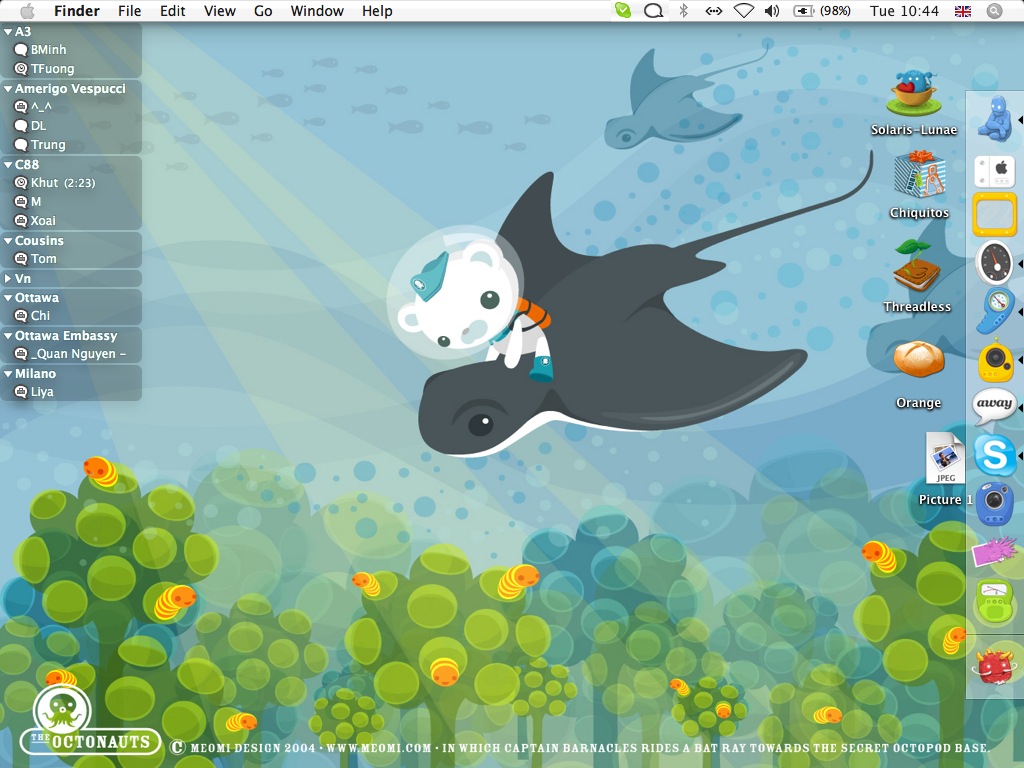Viewport: 1024px width, 768px height.
Task: Click the battery status showing 98%
Action: pos(822,10)
